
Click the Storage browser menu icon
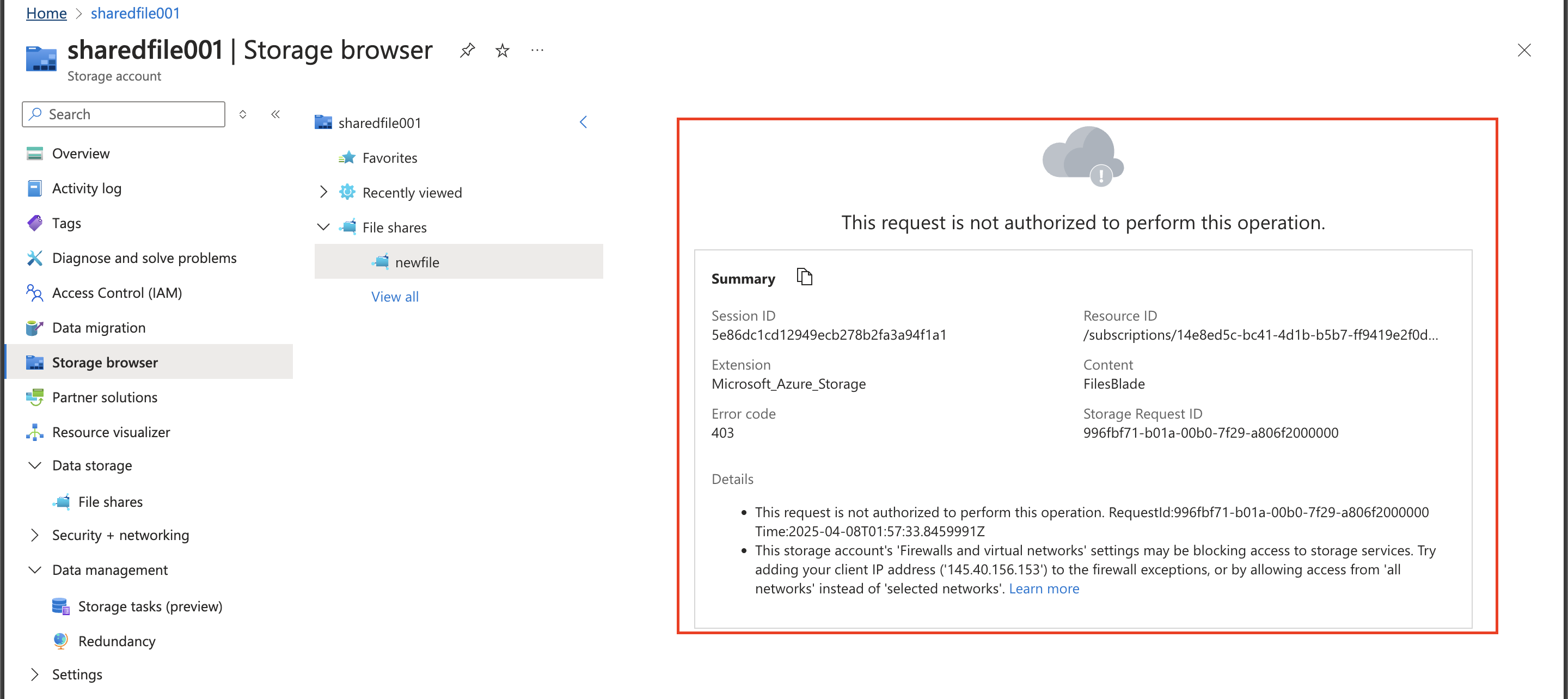click(x=35, y=362)
